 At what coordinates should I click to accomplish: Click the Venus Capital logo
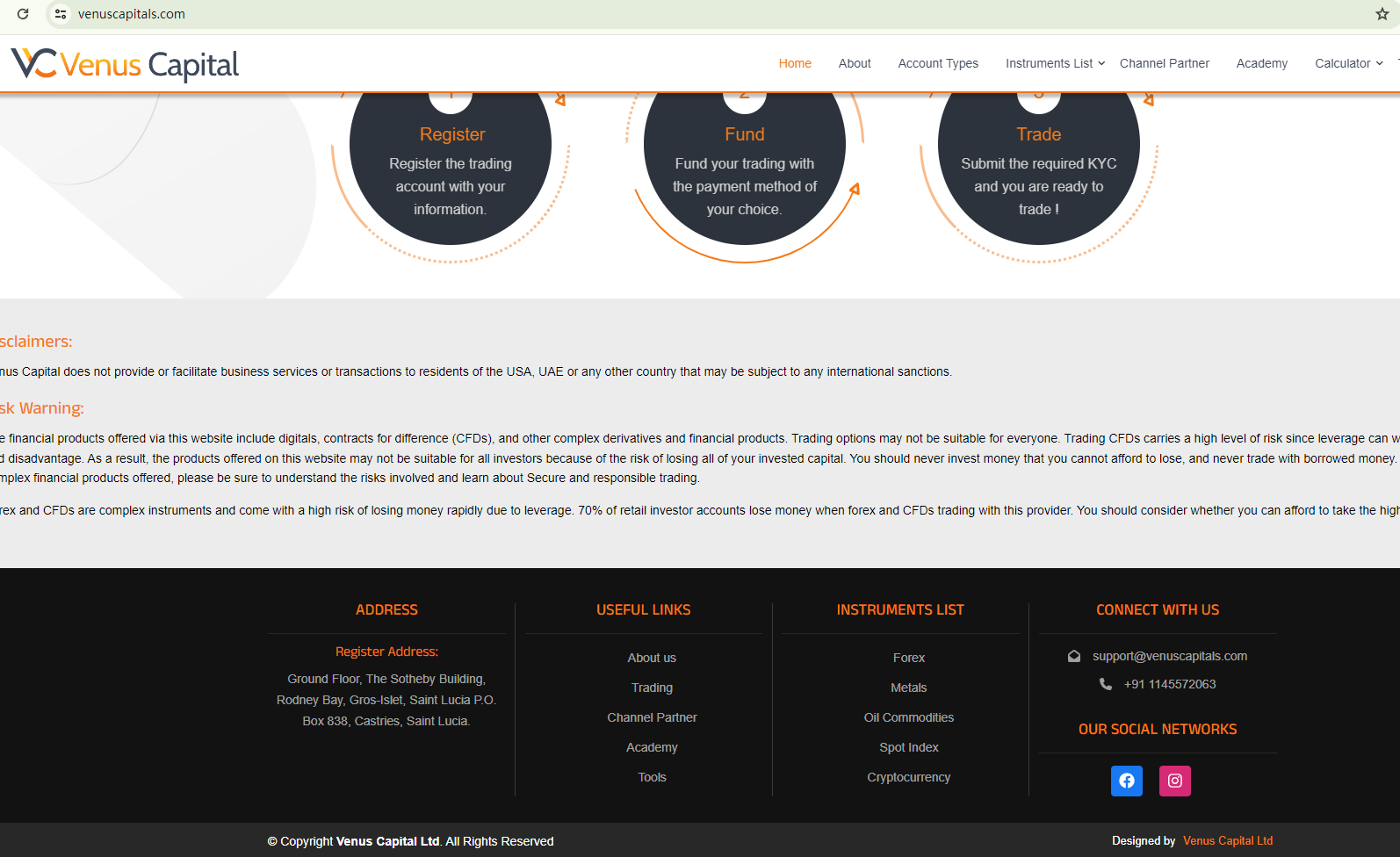click(x=125, y=65)
